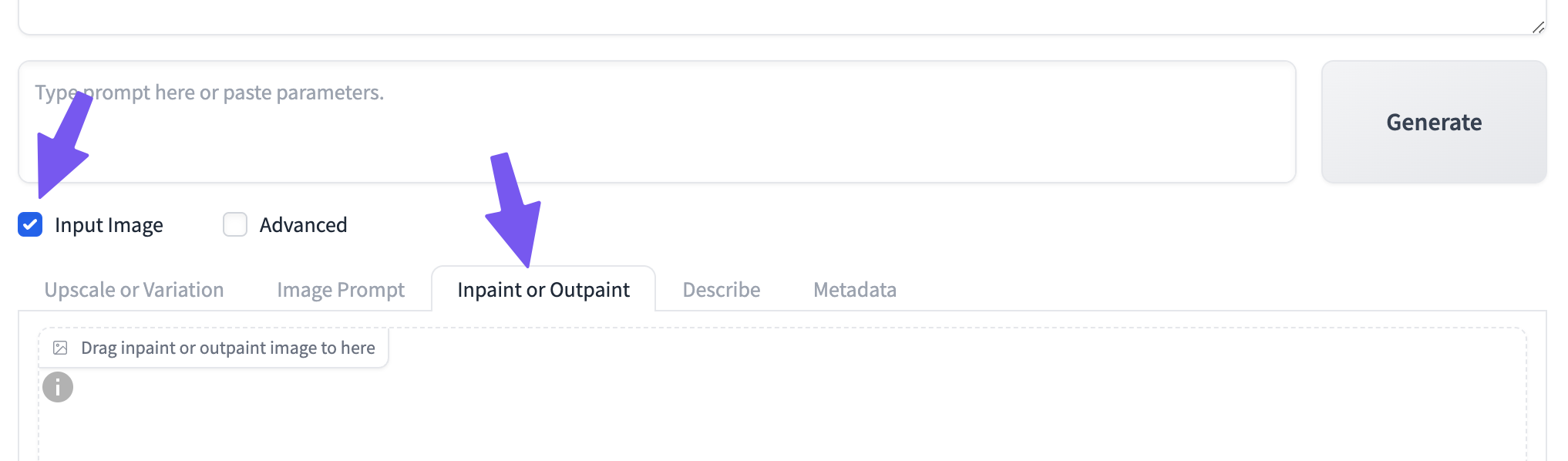This screenshot has width=1568, height=461.
Task: Select the Inpaint or Outpaint tab
Action: (543, 290)
